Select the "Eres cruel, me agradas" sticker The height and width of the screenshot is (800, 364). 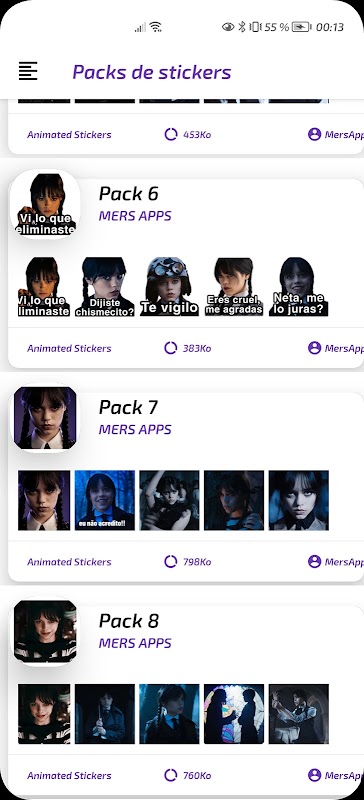234,287
